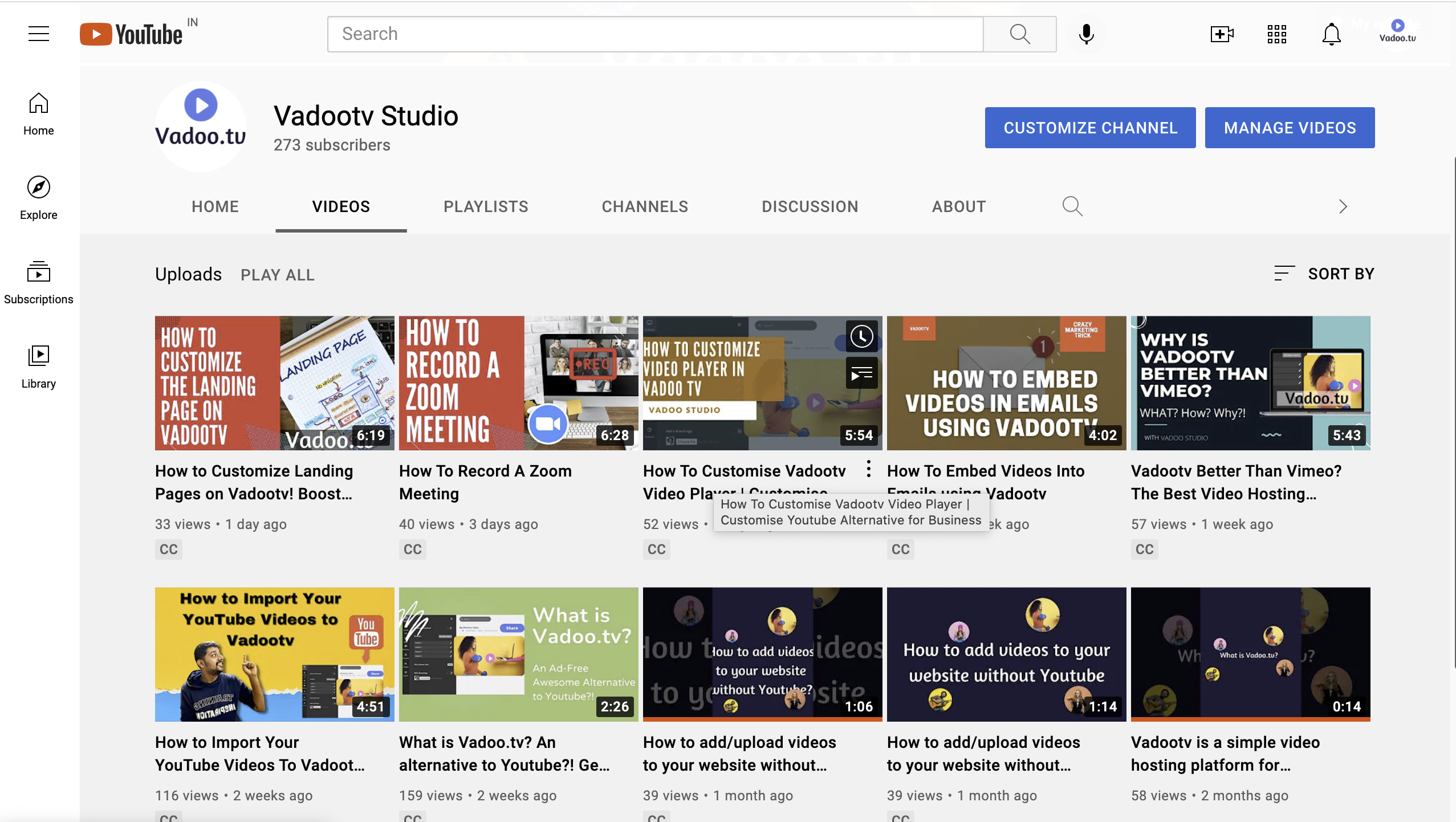1456x822 pixels.
Task: Play the Embed Videos In Emails thumbnail (4:02)
Action: [x=1007, y=383]
